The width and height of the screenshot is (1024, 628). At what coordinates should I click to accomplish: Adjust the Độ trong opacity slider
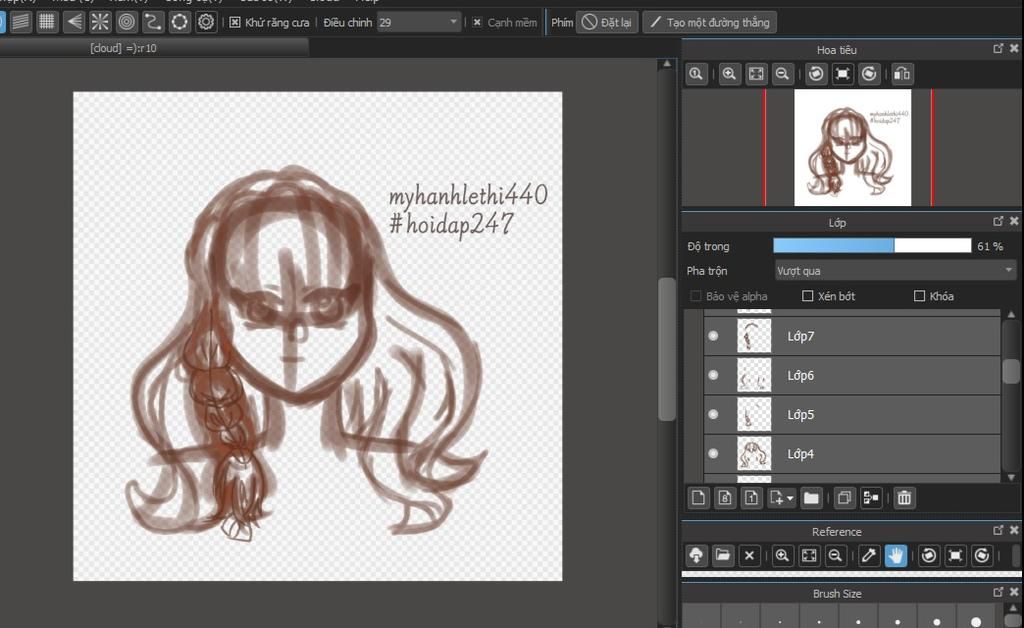pos(872,245)
